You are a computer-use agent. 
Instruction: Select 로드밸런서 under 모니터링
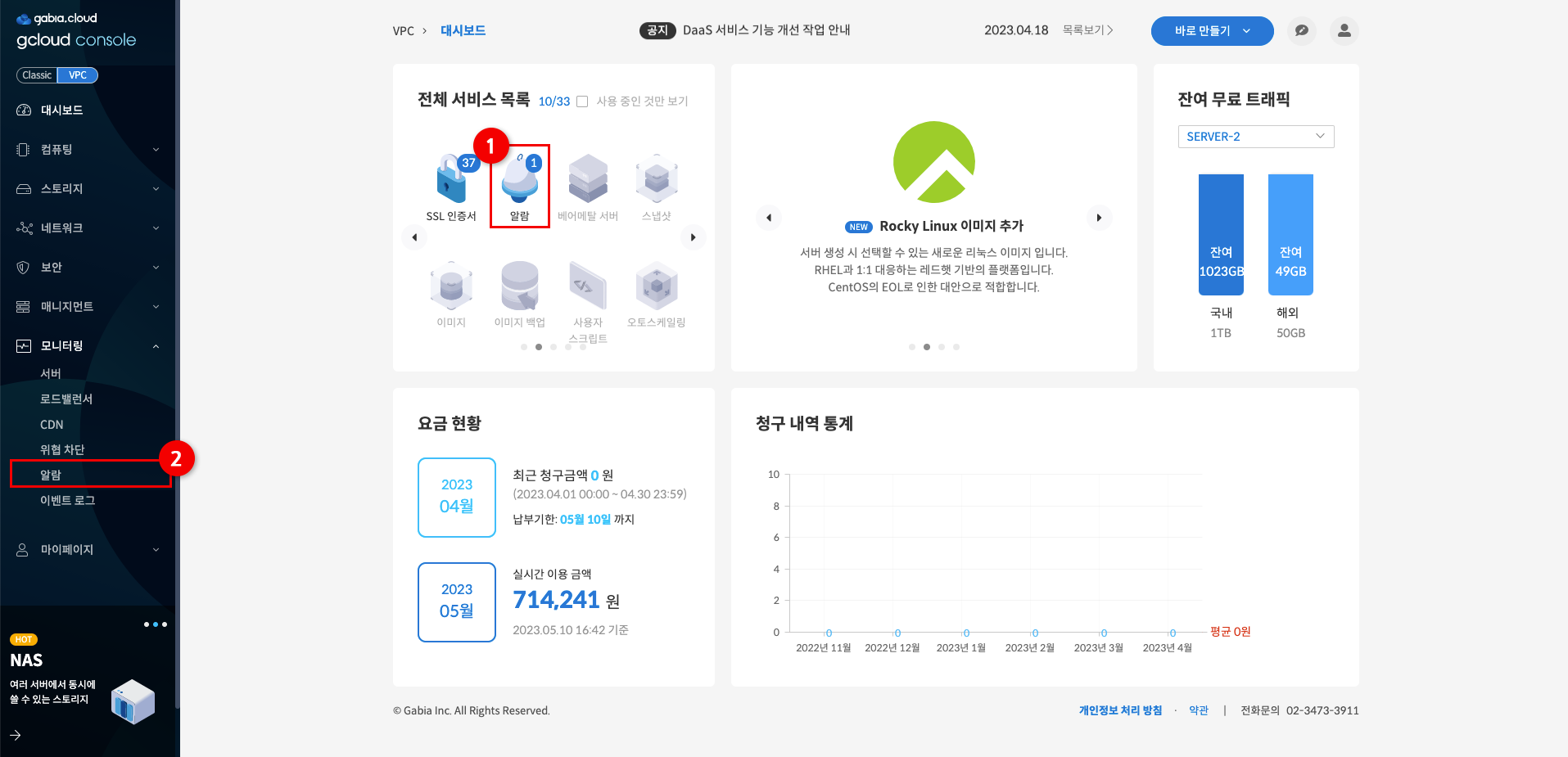66,399
